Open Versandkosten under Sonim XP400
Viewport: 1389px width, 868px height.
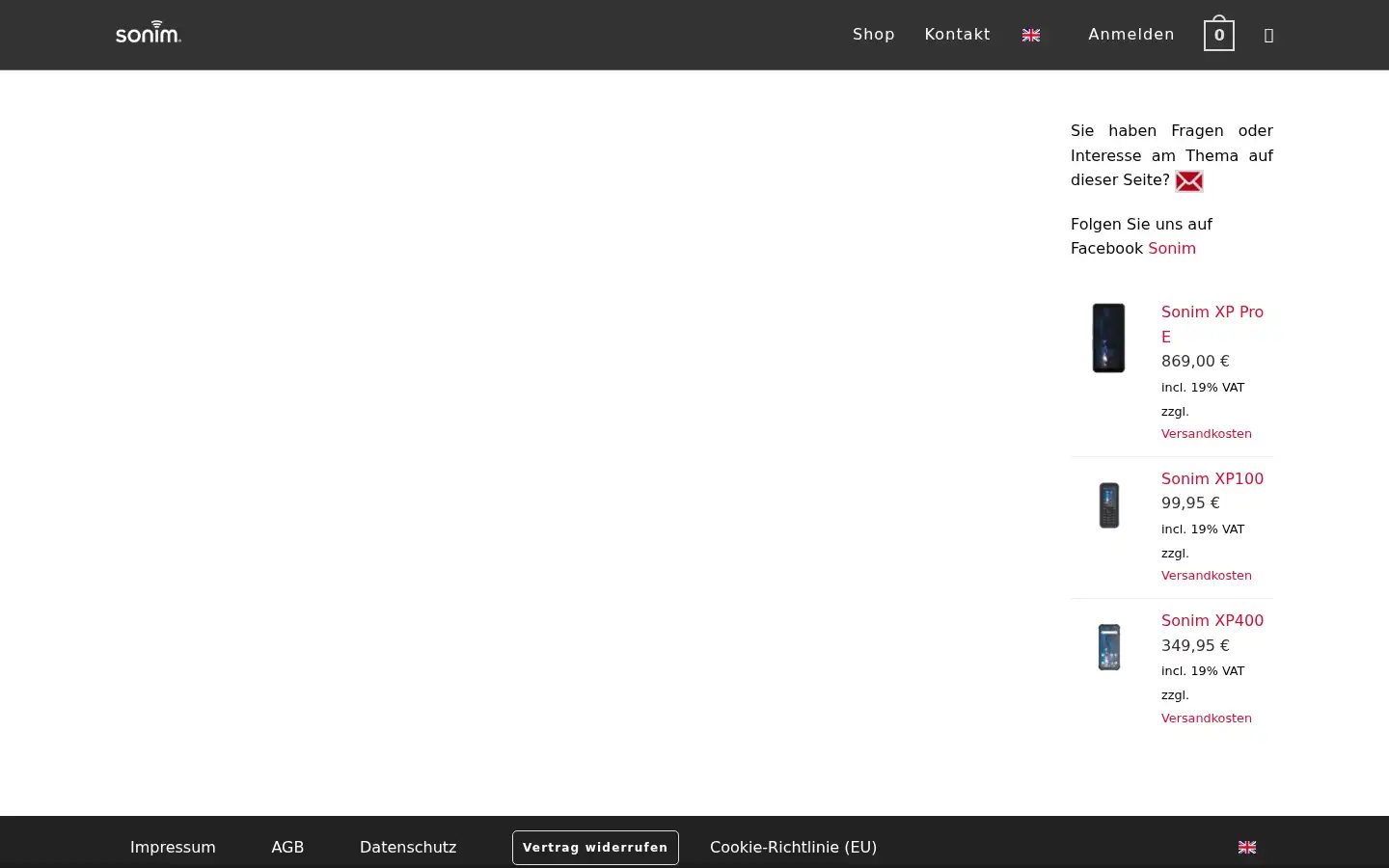[1207, 719]
